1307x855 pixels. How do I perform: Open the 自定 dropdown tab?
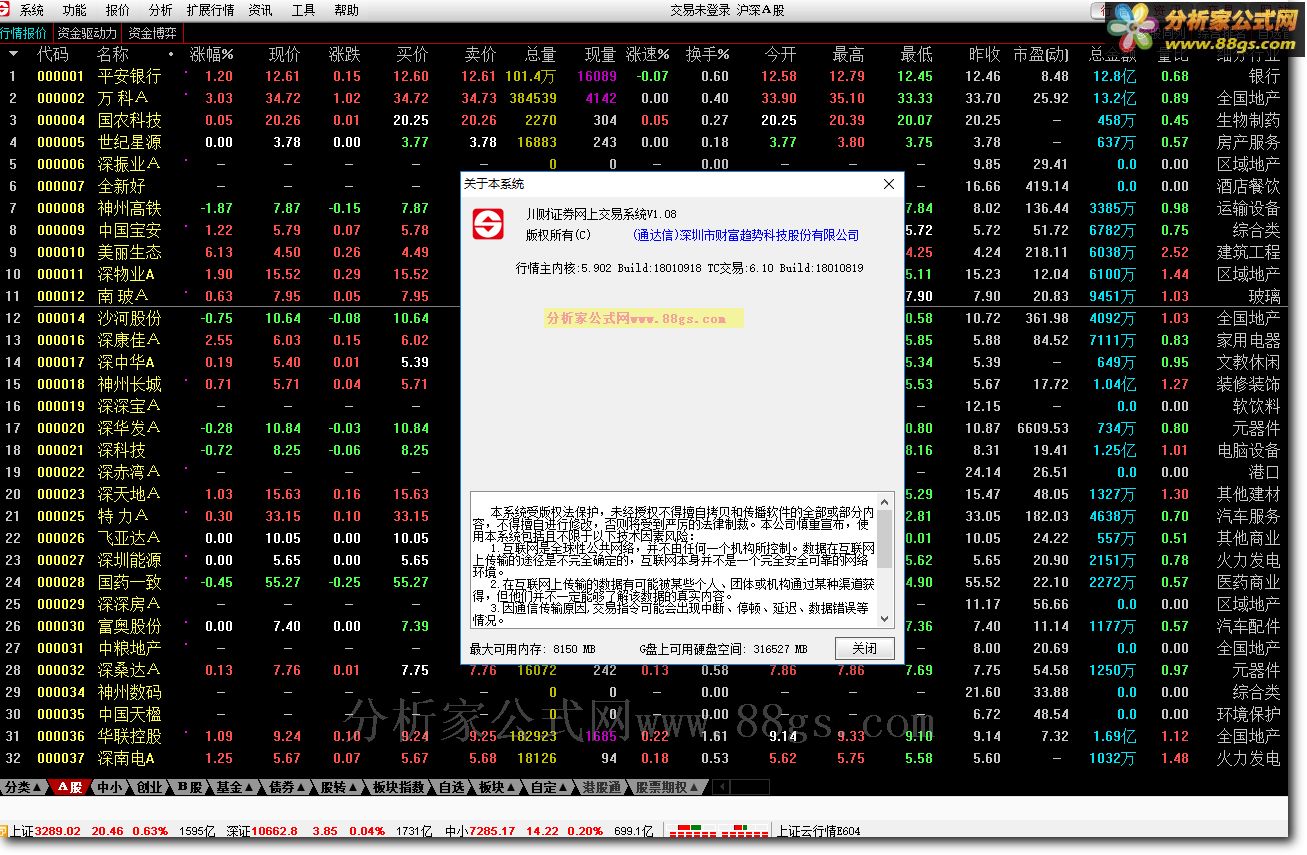pyautogui.click(x=550, y=787)
